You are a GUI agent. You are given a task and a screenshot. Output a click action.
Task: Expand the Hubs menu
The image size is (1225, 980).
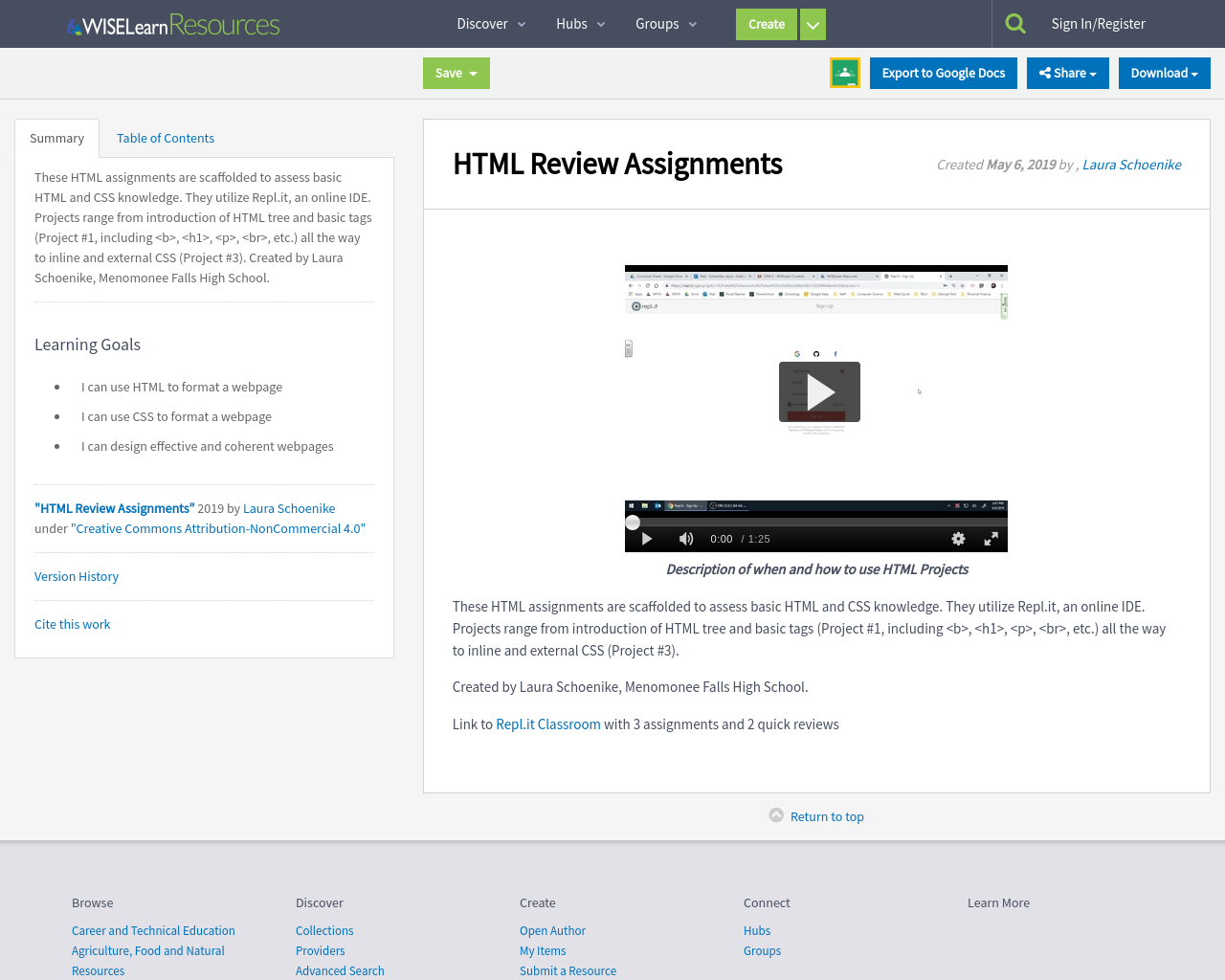[x=580, y=24]
